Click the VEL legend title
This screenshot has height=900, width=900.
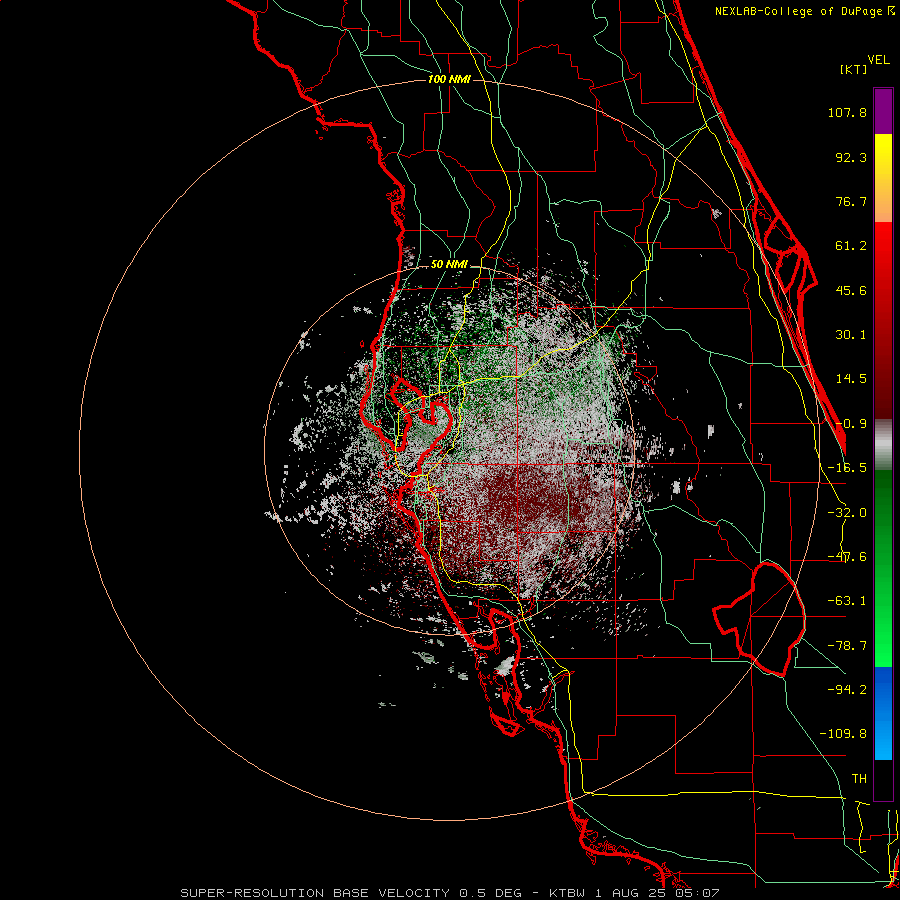click(x=878, y=60)
